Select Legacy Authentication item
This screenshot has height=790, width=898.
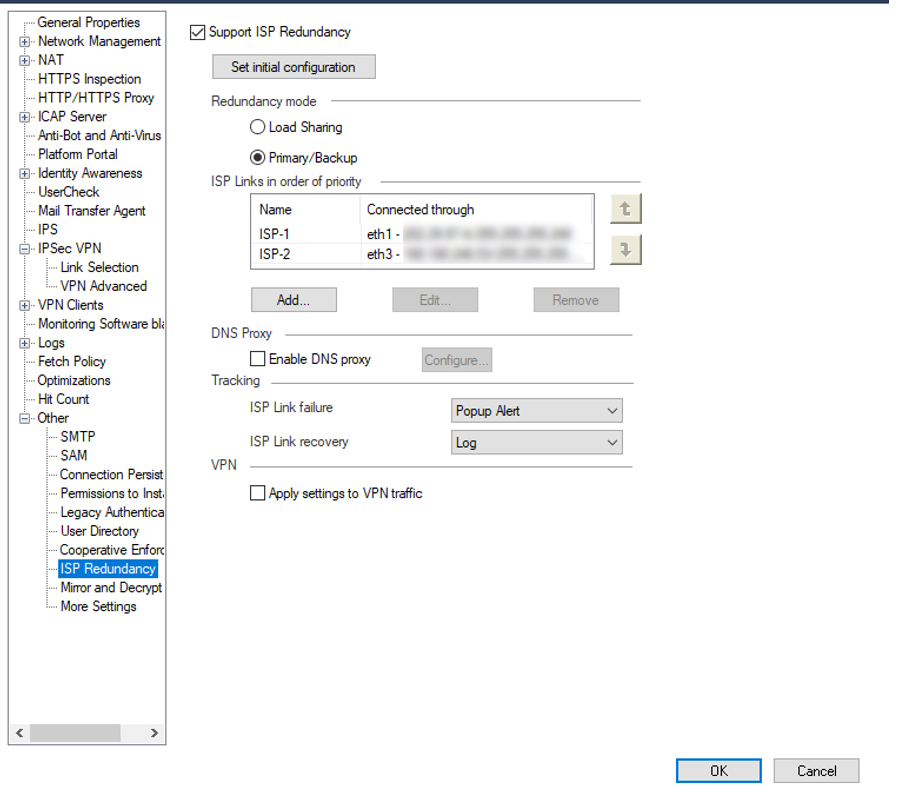tap(112, 513)
